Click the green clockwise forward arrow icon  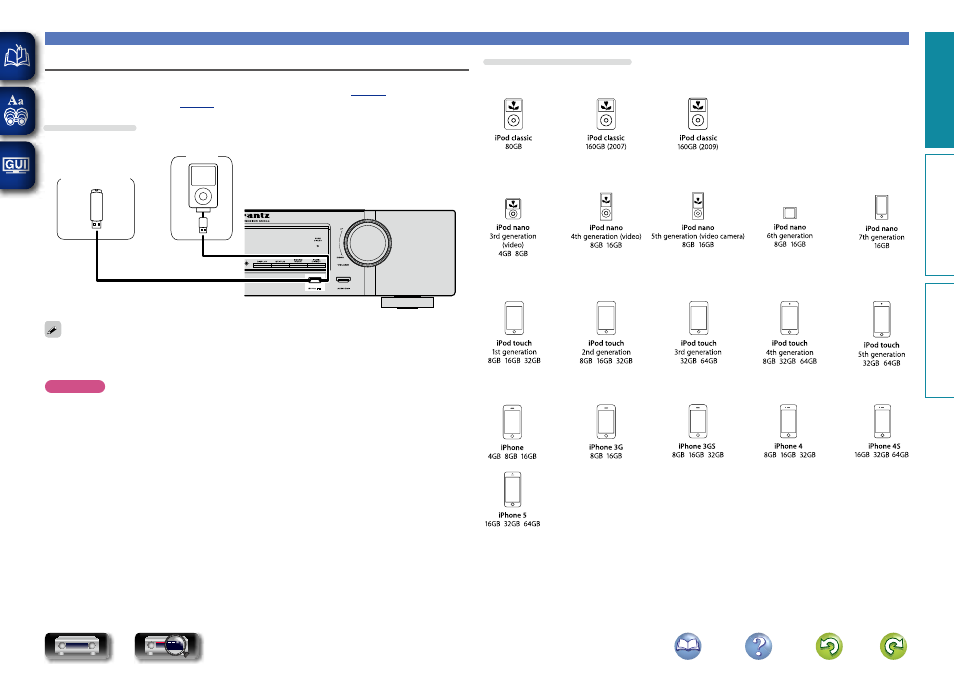(893, 646)
